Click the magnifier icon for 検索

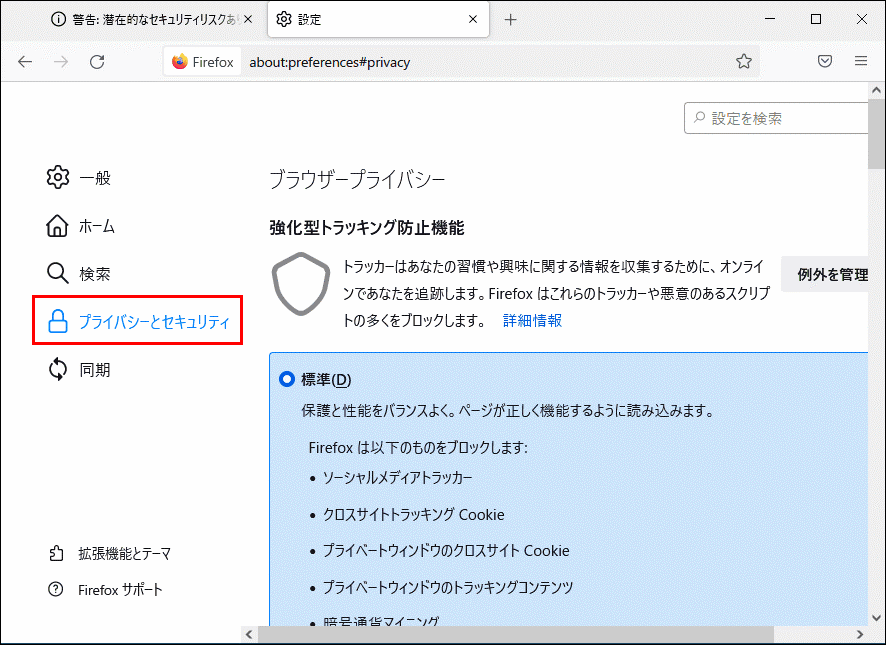(57, 273)
